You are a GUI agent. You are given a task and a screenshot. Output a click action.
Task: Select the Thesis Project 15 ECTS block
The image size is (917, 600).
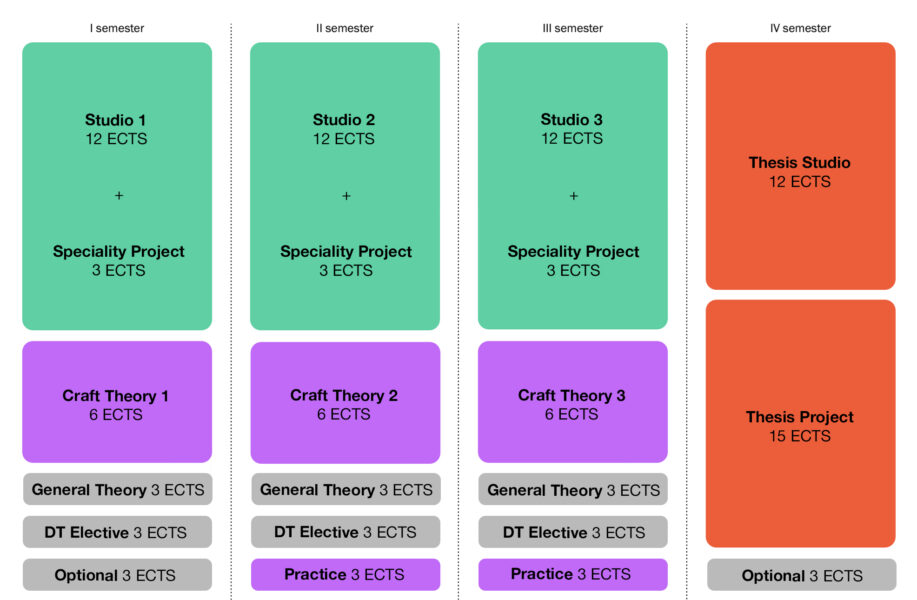point(800,424)
